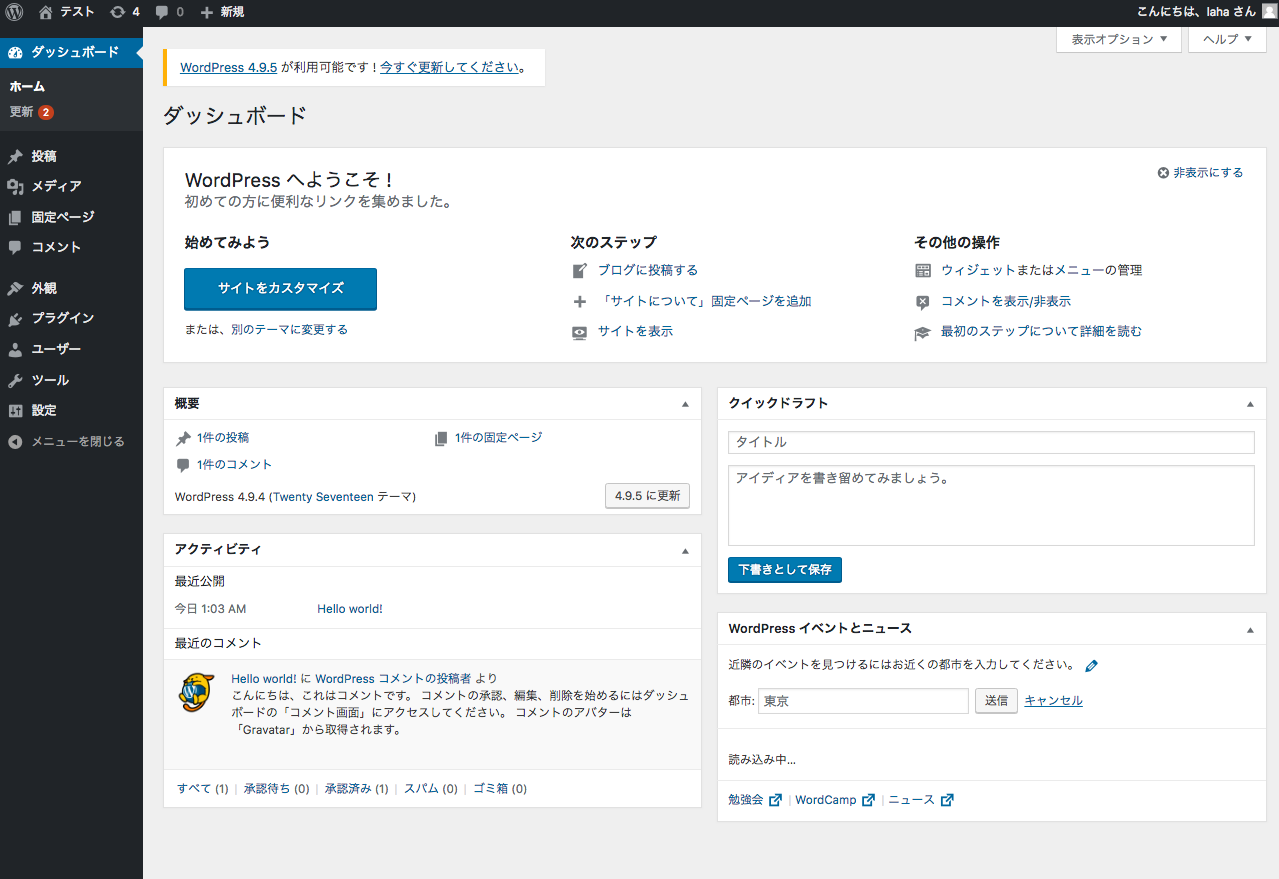Screen dimensions: 1279x879
Task: Click the widgets icon beside ウィジェットまたはメニューの管理
Action: pyautogui.click(x=923, y=271)
